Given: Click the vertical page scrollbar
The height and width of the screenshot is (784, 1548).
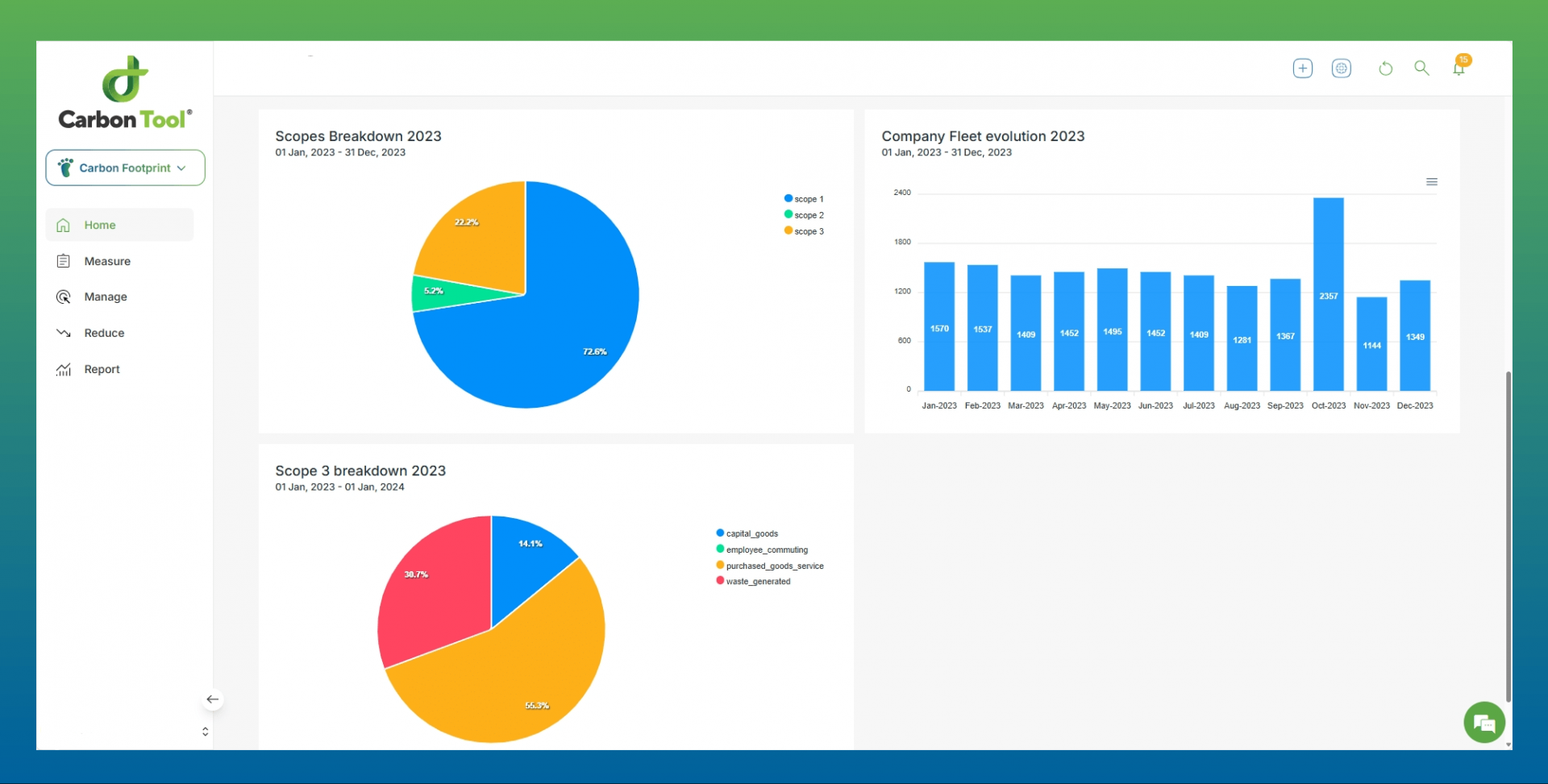Looking at the screenshot, I should 1508,536.
